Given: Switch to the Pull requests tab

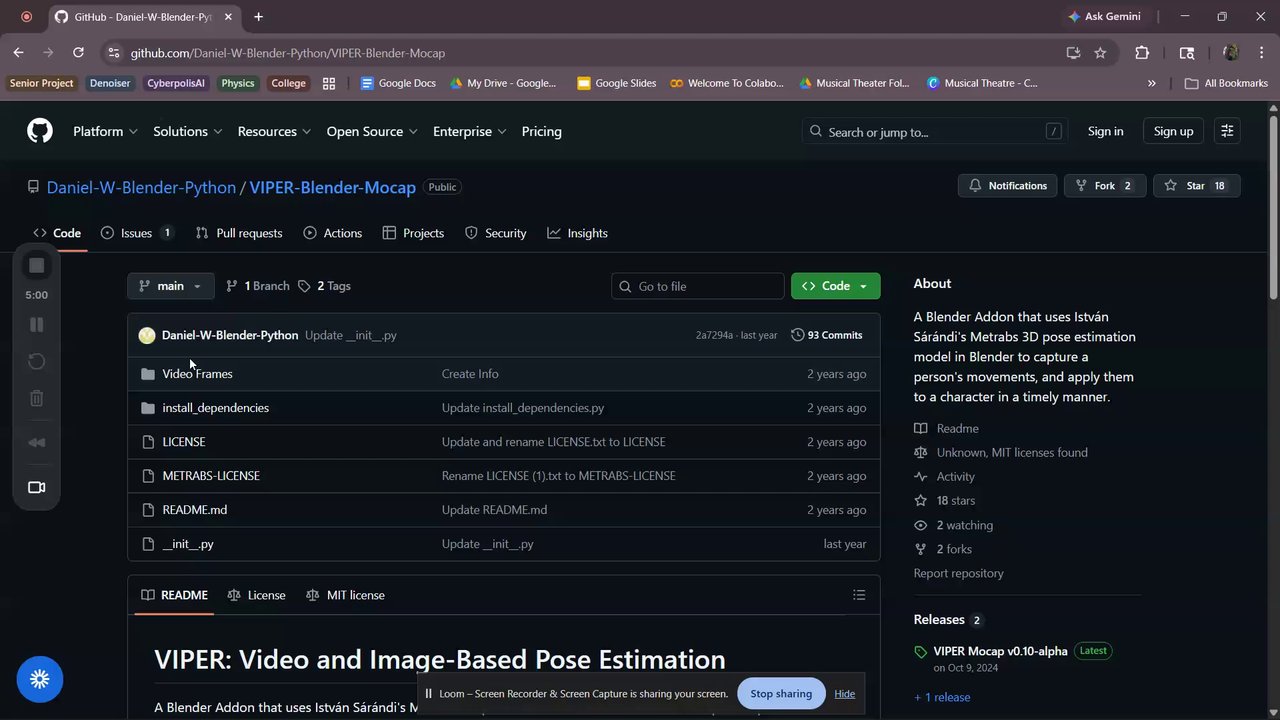Looking at the screenshot, I should point(239,233).
